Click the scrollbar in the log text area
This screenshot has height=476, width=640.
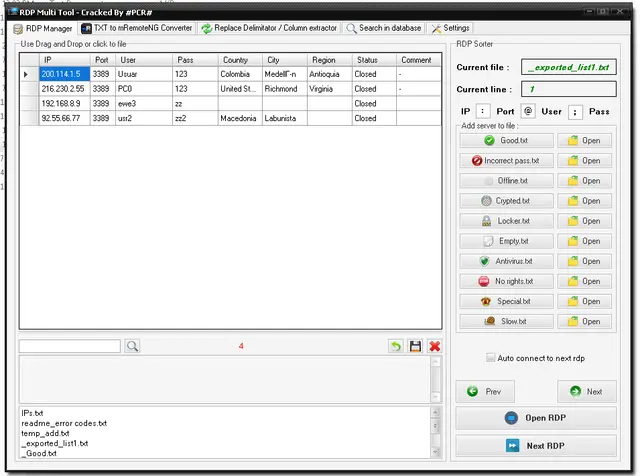pos(436,378)
